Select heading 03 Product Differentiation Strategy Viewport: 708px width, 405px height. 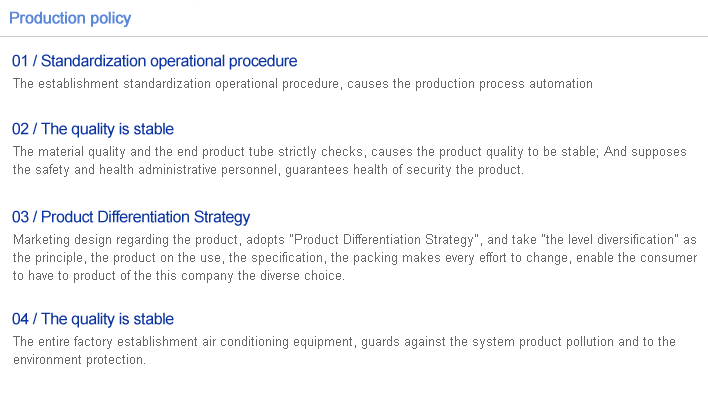click(131, 217)
